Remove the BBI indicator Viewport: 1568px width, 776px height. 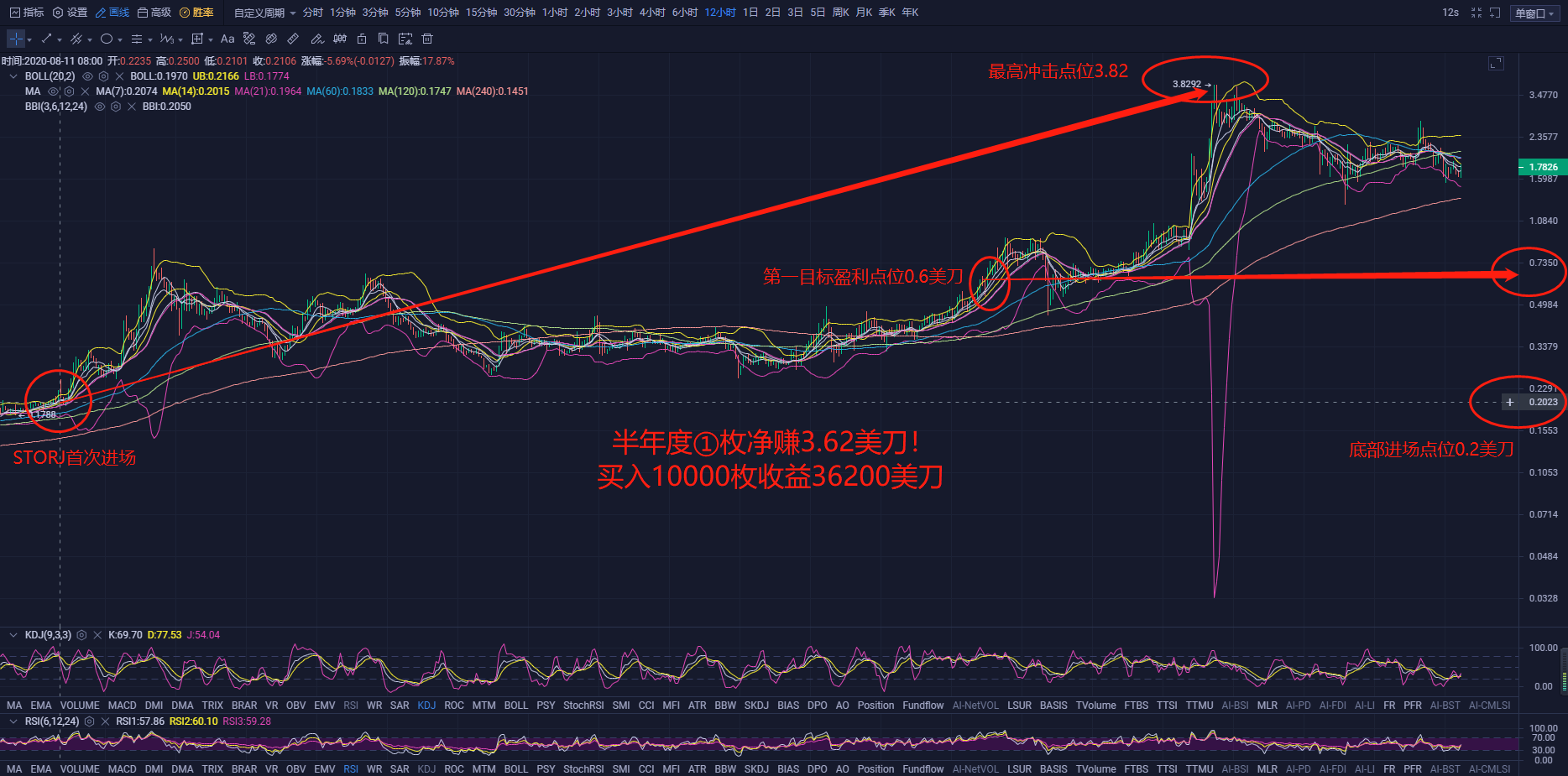coord(132,107)
